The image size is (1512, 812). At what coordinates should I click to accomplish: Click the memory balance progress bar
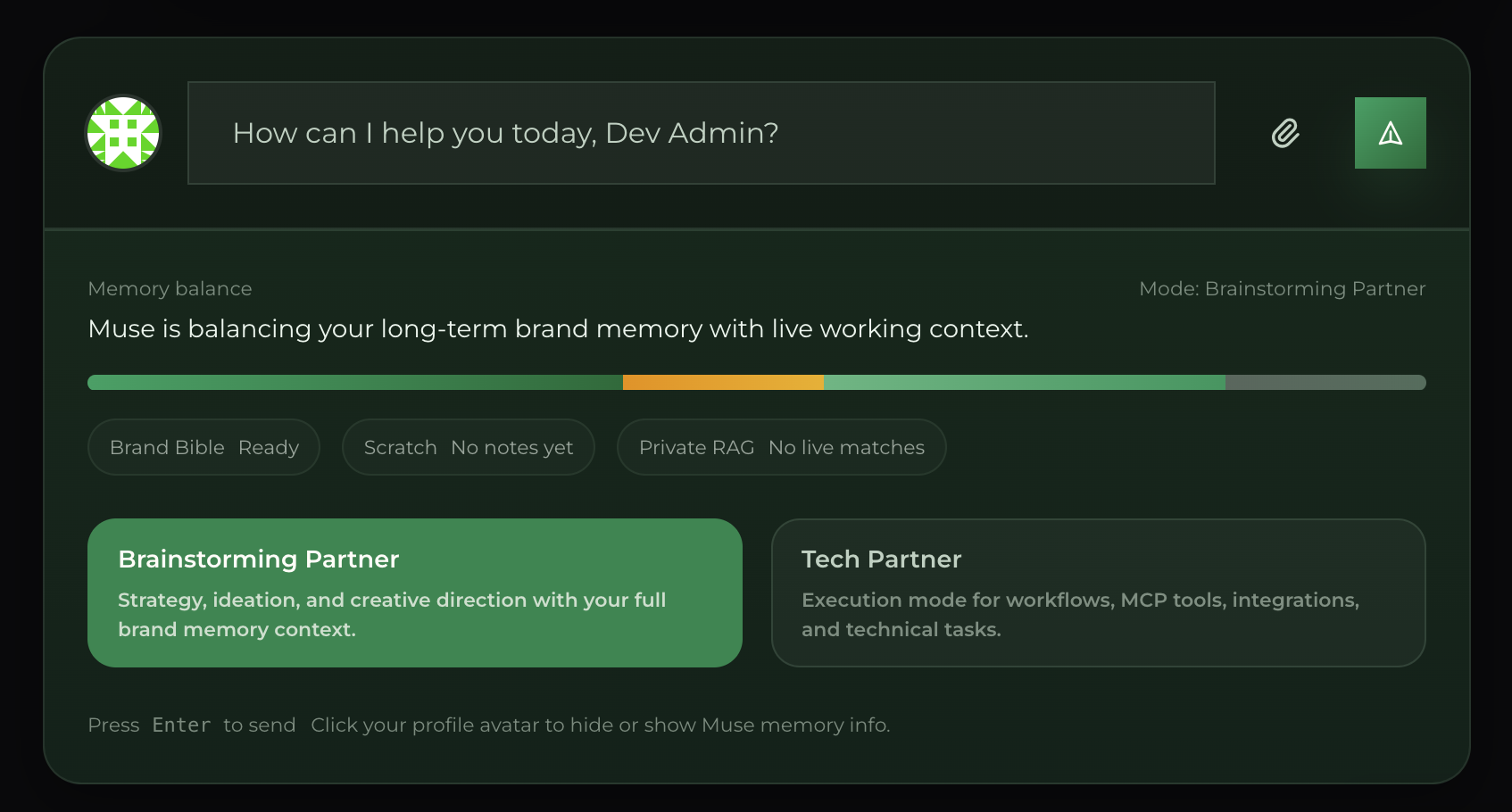(x=755, y=381)
